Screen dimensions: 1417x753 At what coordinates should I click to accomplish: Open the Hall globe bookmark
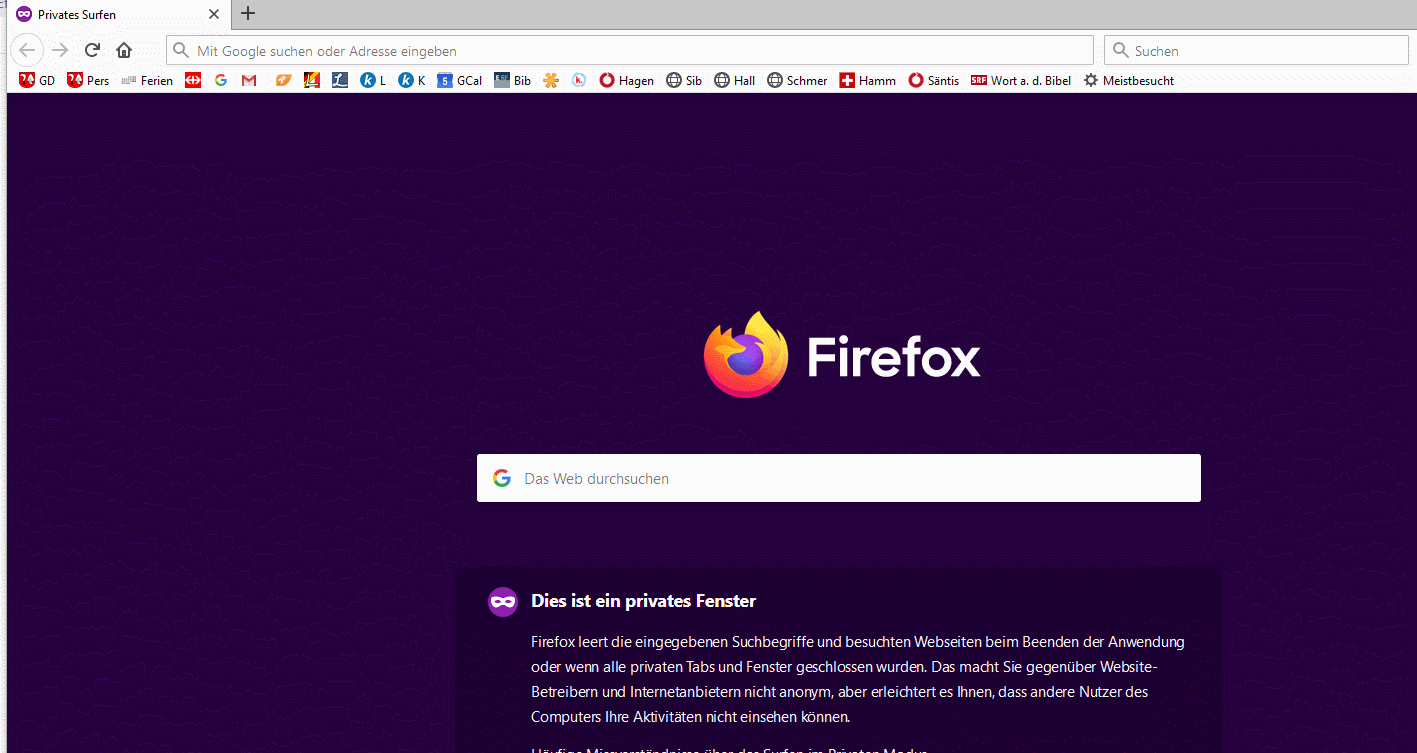pyautogui.click(x=734, y=81)
